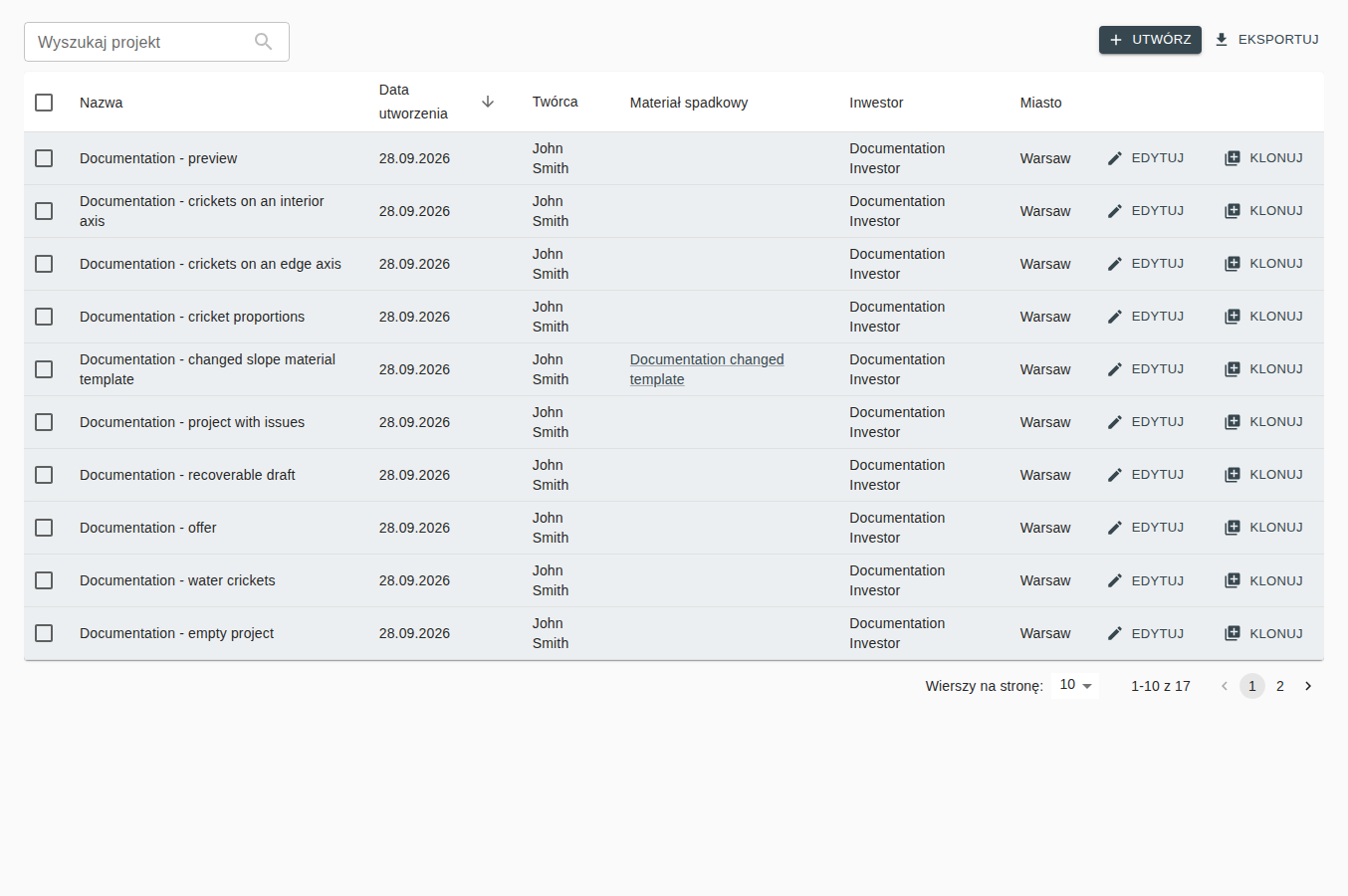1348x896 pixels.
Task: Click the Inwestor column header
Action: coord(876,103)
